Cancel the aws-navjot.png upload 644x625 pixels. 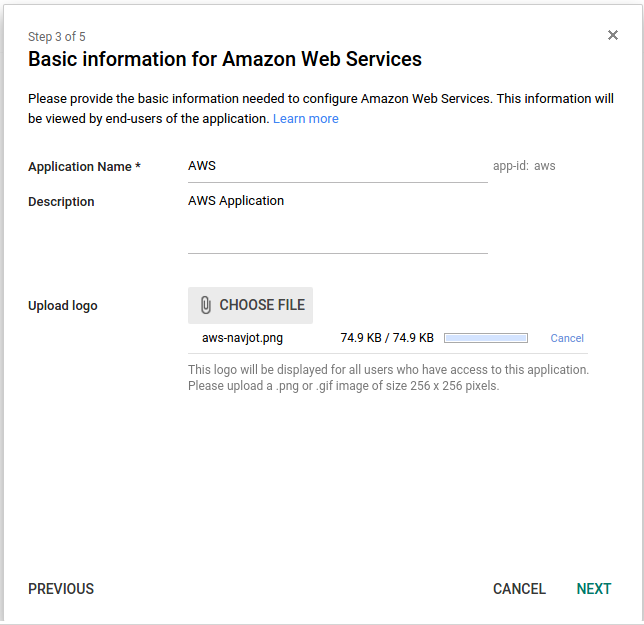point(567,338)
